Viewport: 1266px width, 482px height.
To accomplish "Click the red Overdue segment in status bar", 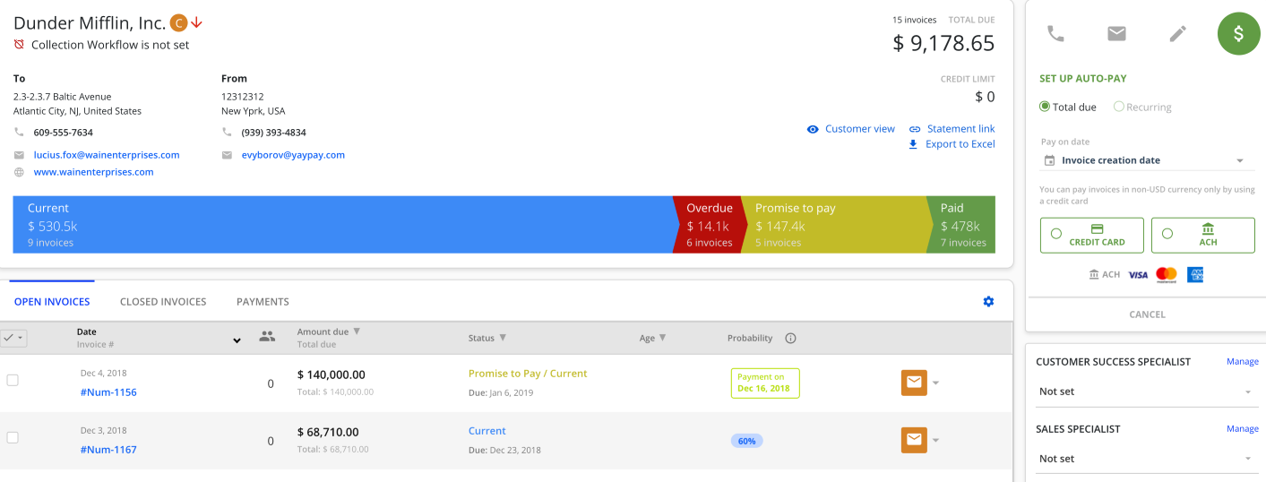I will (x=707, y=224).
